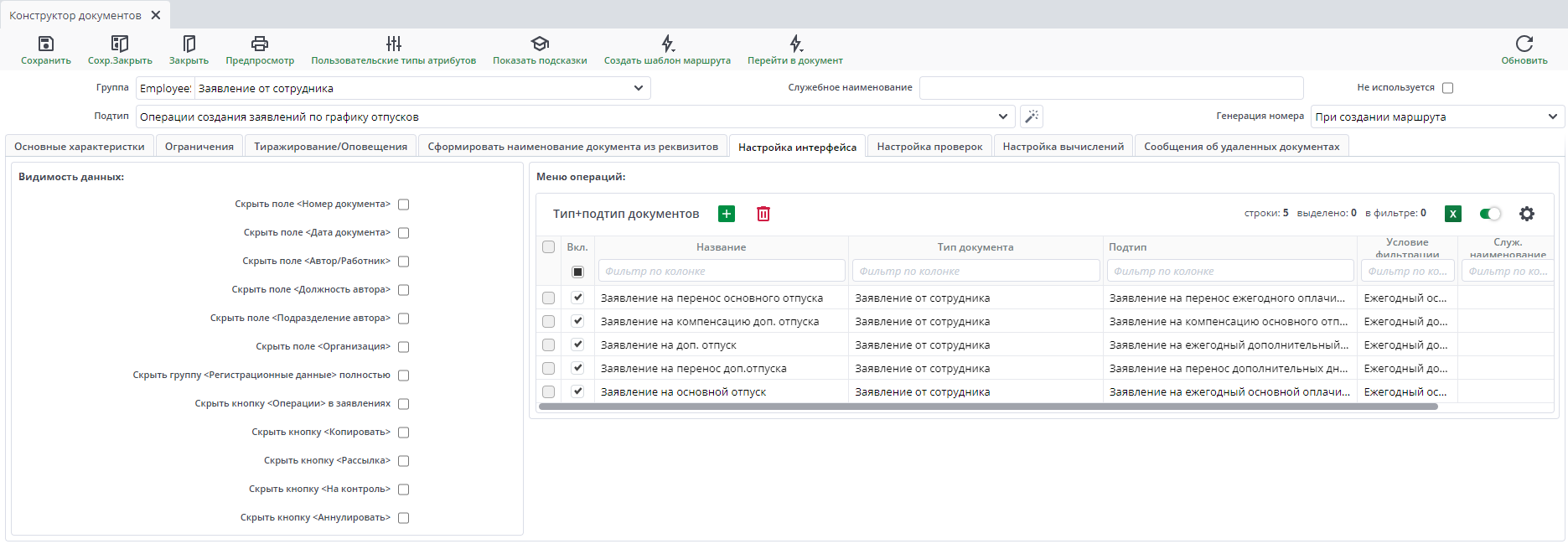
Task: Click Создать шаблон маршрута icon
Action: coord(667,44)
